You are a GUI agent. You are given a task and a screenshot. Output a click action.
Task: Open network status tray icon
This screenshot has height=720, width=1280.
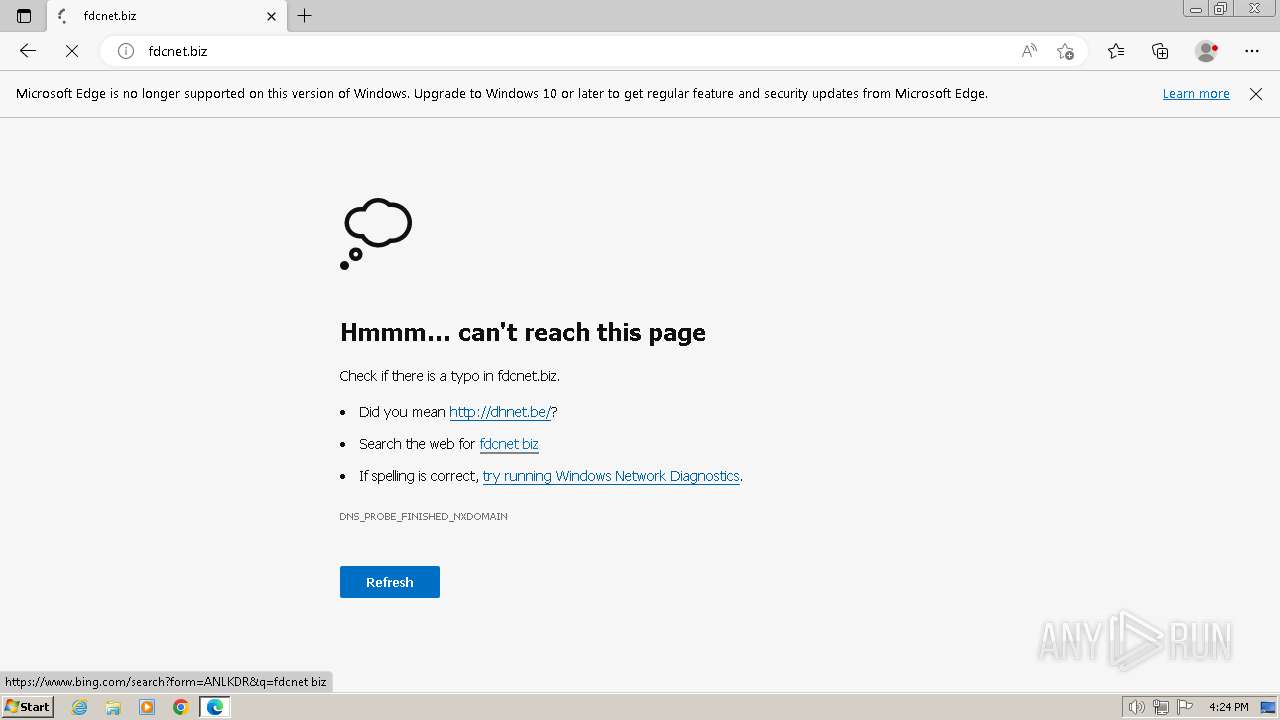1161,707
